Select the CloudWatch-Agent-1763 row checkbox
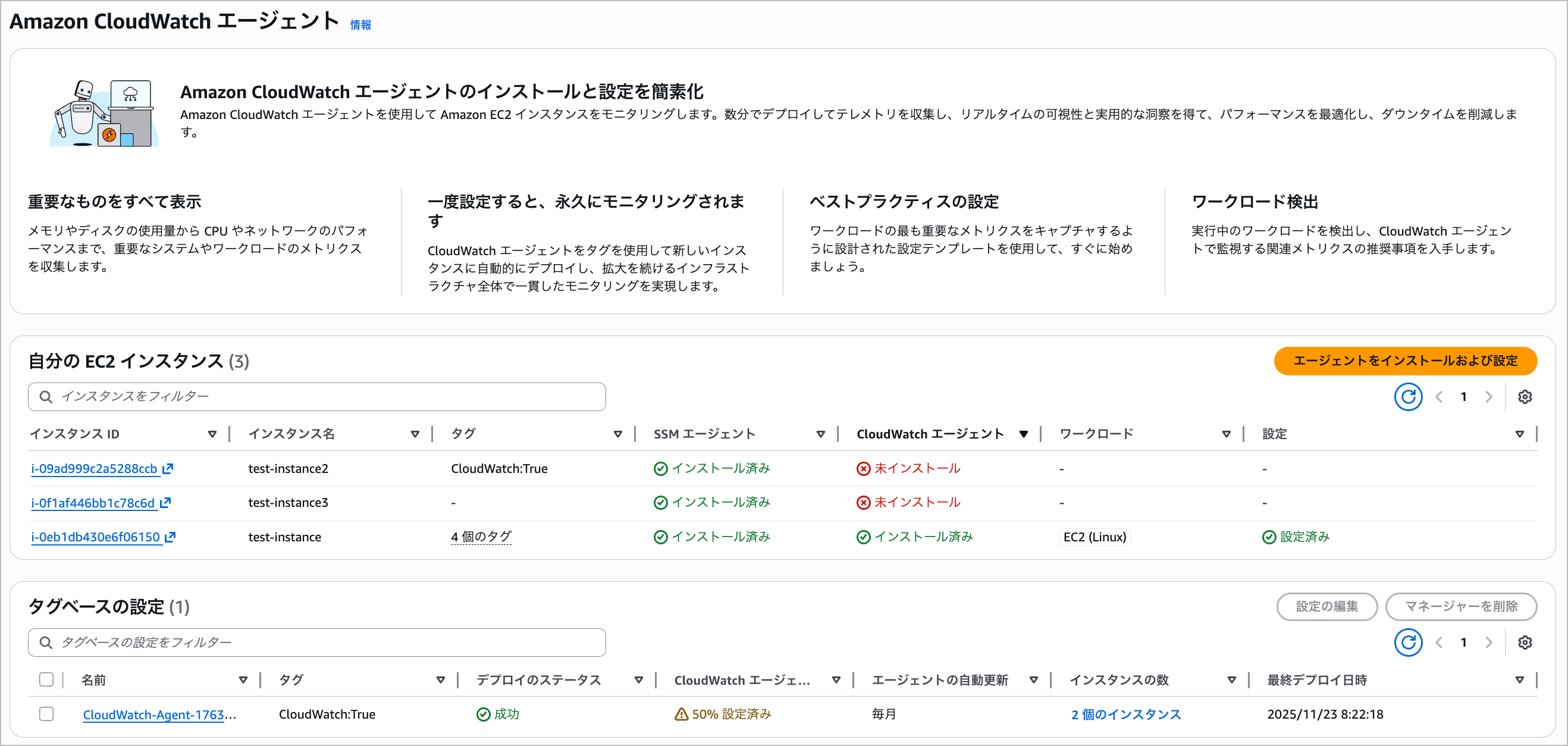This screenshot has height=746, width=1568. (46, 714)
